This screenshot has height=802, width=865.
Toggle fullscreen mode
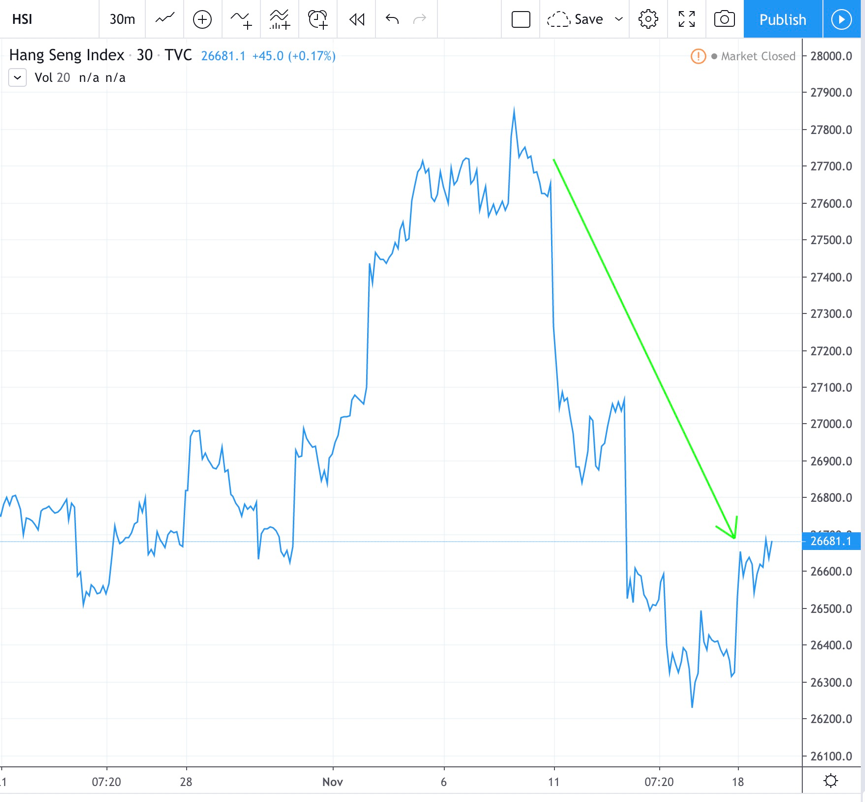tap(686, 19)
